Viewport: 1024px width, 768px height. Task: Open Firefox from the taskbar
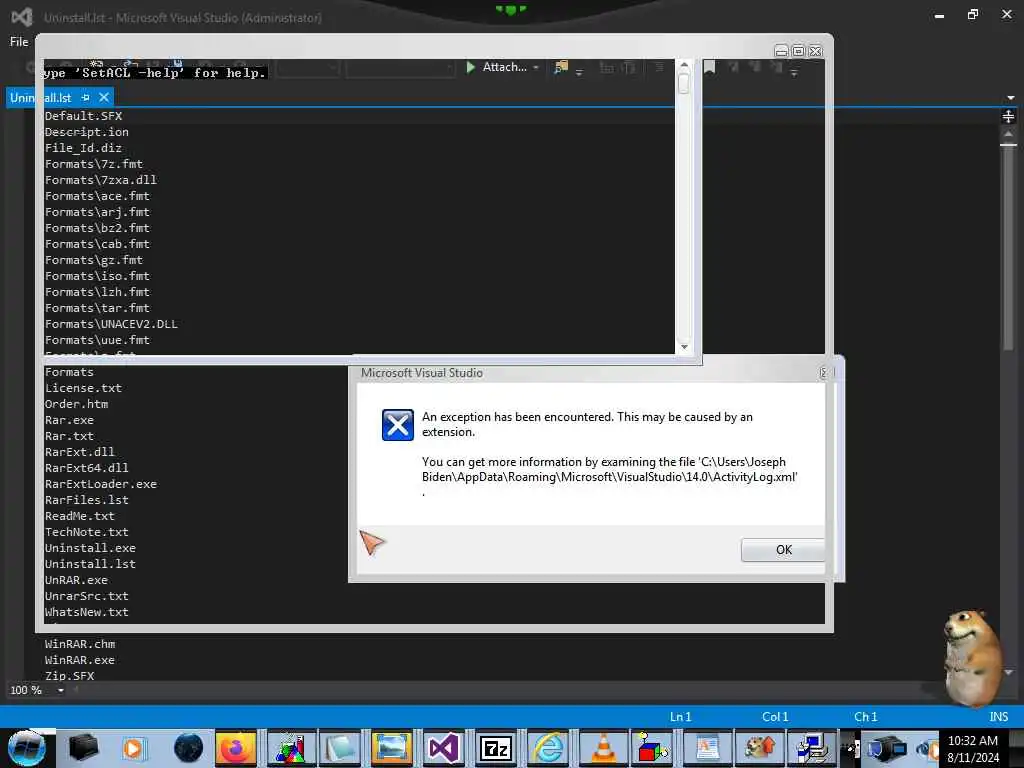(x=236, y=748)
